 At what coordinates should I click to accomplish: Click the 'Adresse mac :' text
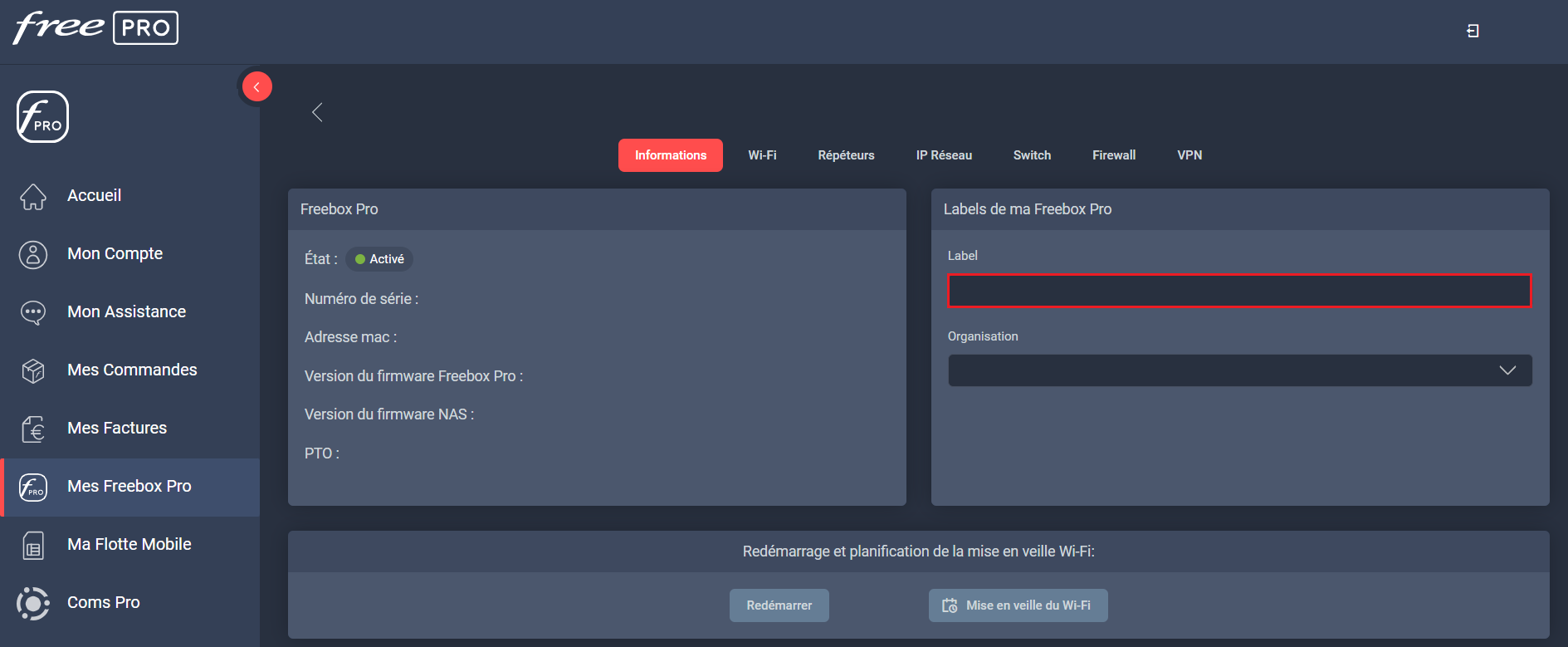[350, 337]
